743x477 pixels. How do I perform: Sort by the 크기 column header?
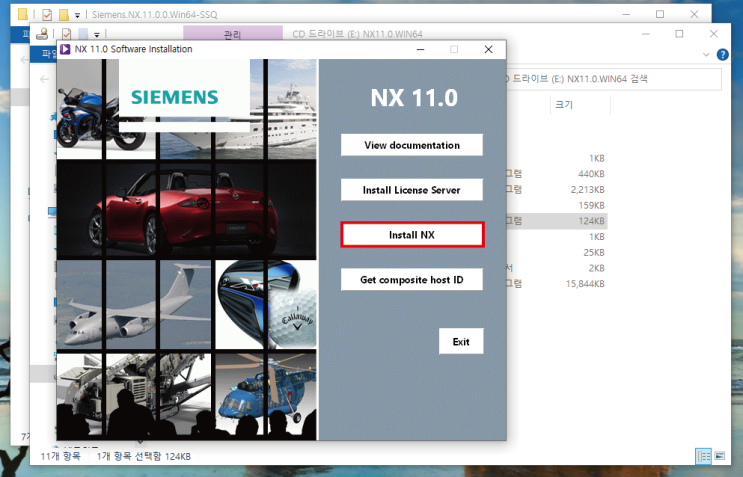click(564, 105)
